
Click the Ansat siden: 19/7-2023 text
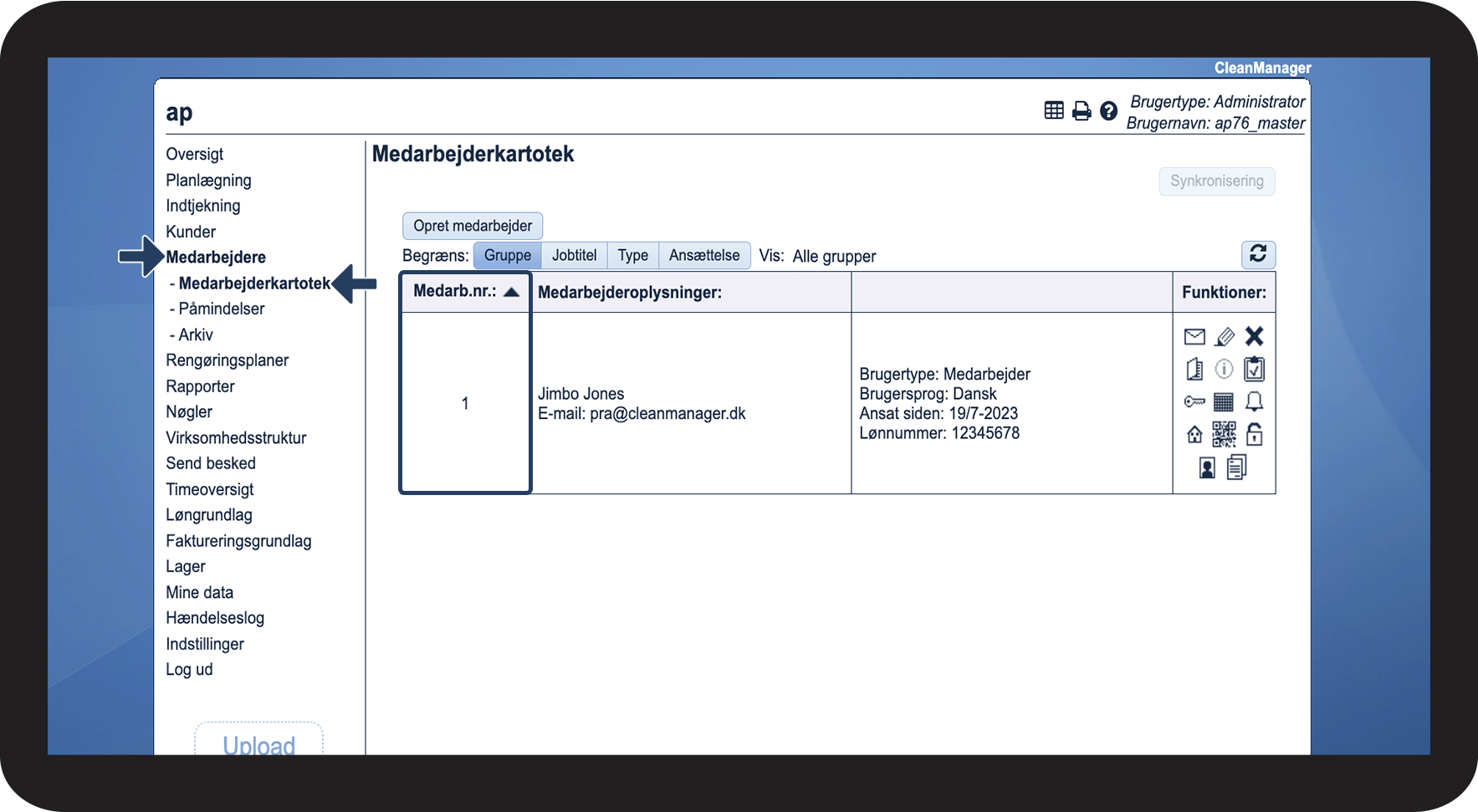point(938,413)
